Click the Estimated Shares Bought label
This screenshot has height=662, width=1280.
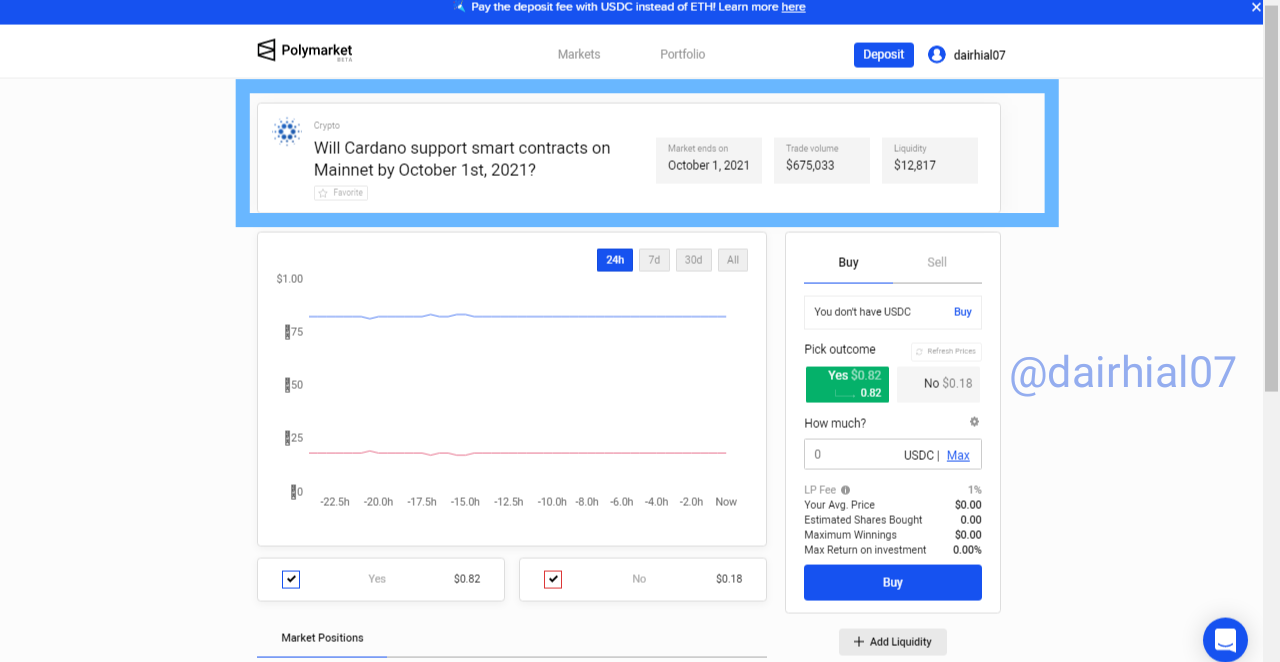coord(864,520)
